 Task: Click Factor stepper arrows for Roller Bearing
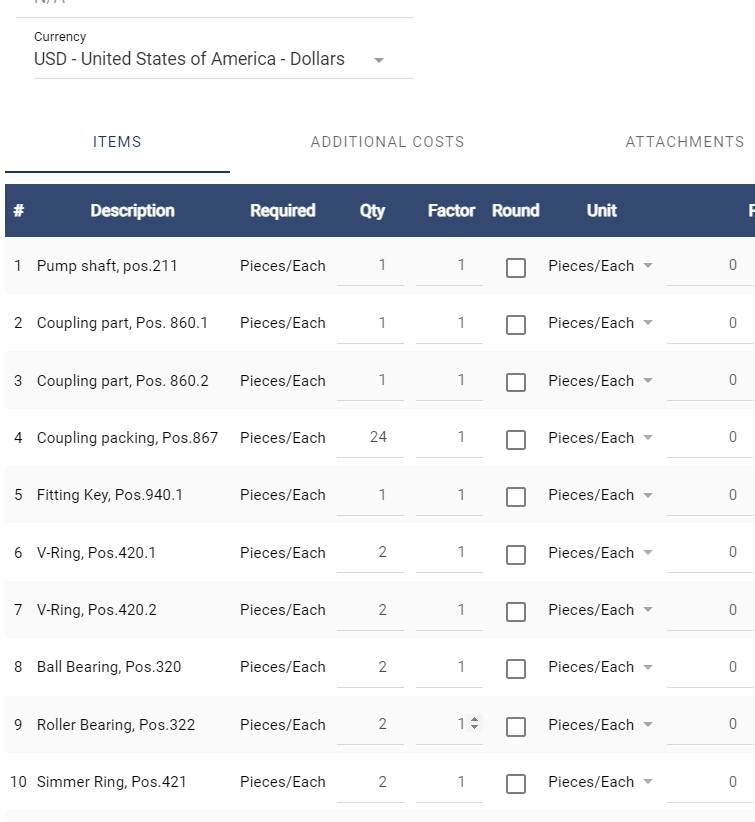474,724
